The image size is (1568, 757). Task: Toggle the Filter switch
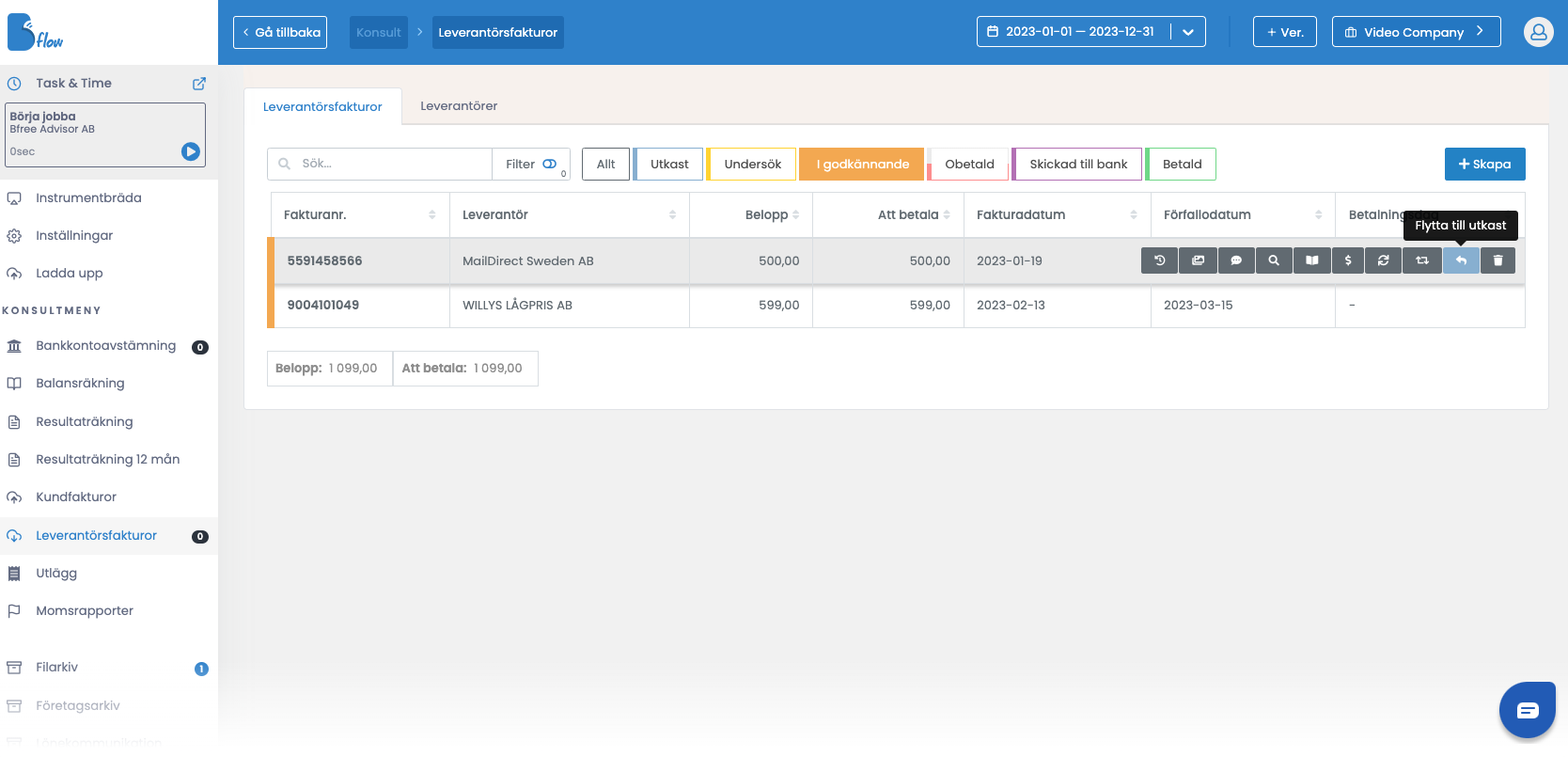pyautogui.click(x=550, y=164)
